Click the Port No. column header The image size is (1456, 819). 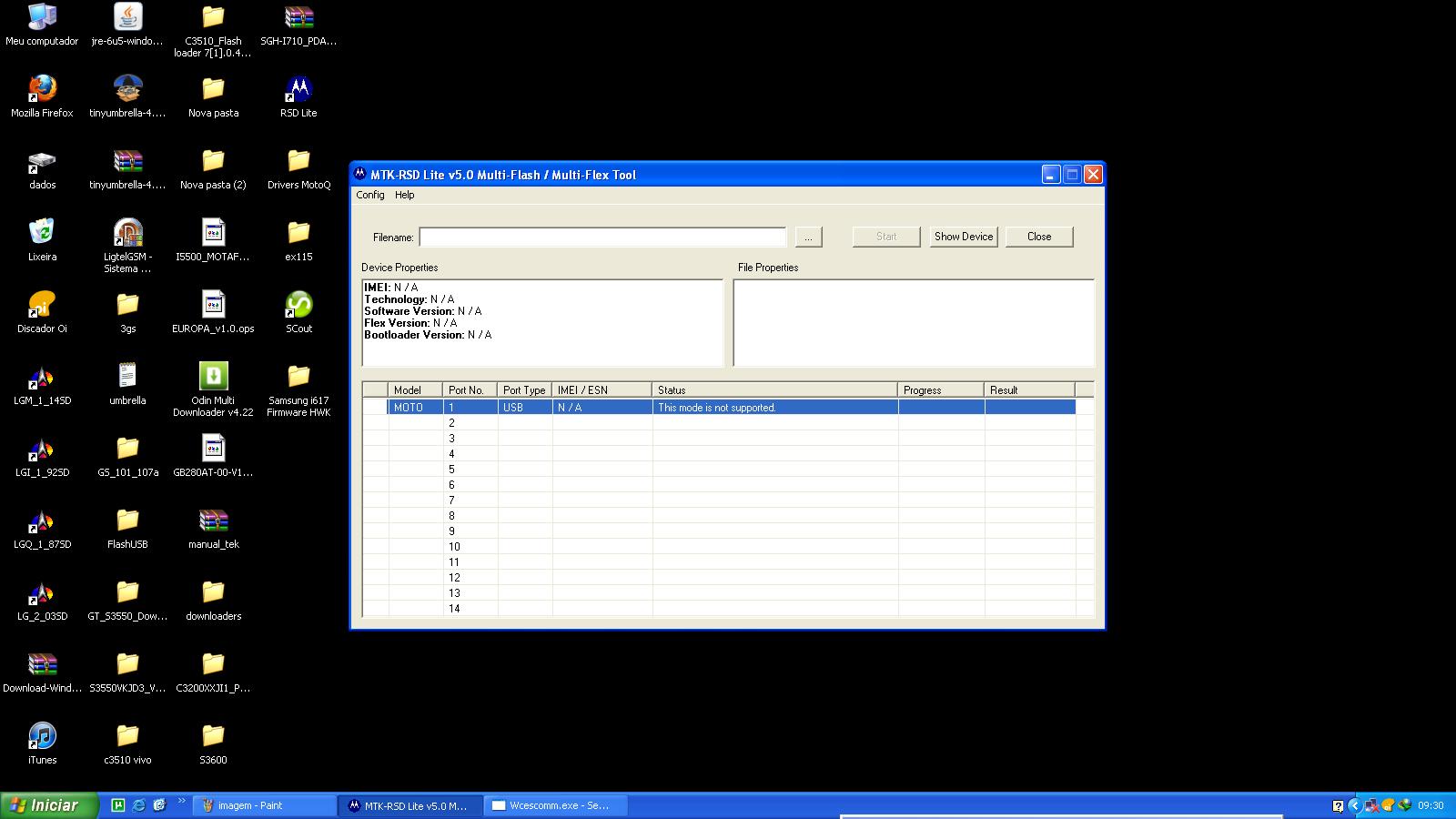click(x=470, y=390)
